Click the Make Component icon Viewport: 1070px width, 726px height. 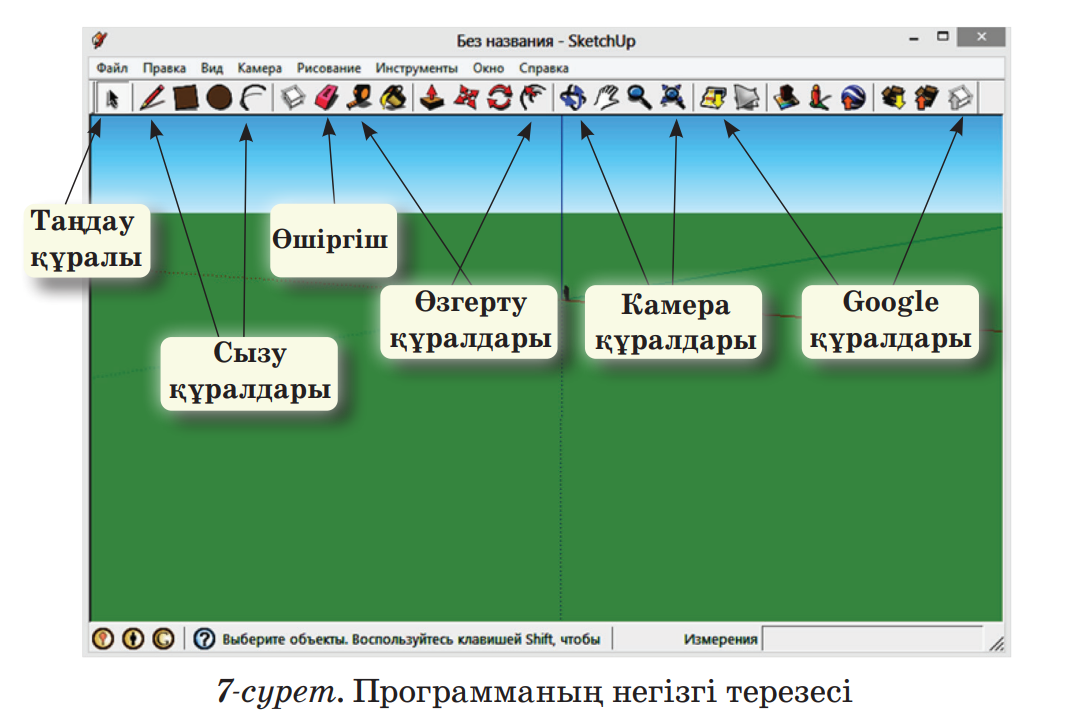(293, 98)
